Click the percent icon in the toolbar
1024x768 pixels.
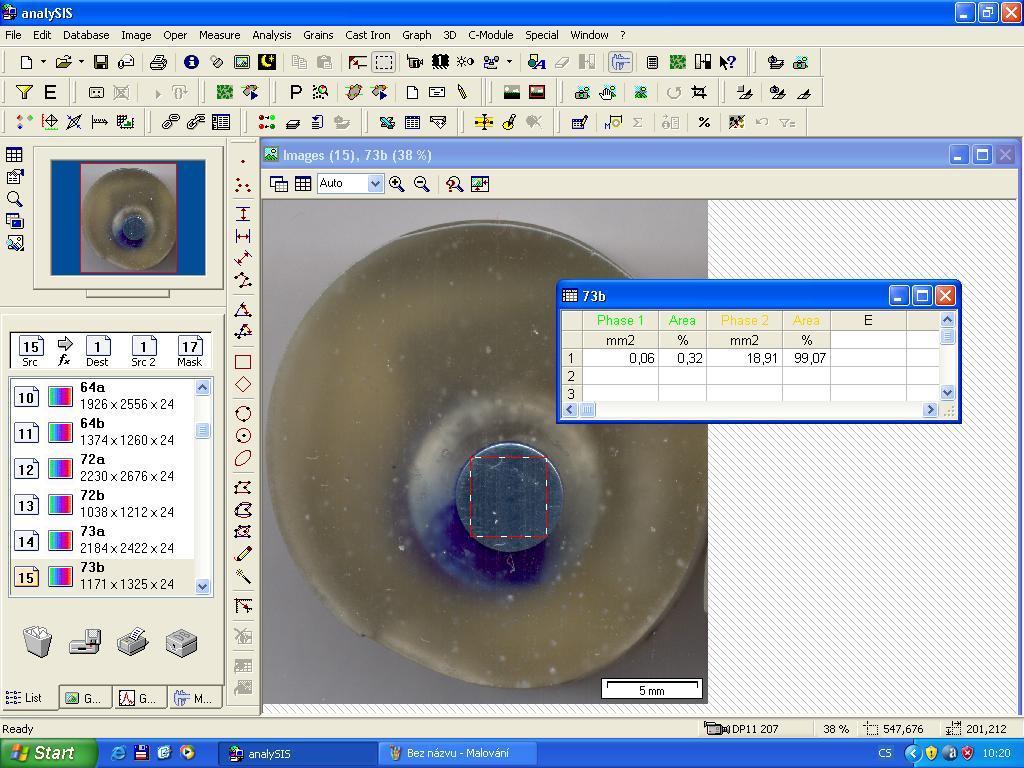pos(704,122)
